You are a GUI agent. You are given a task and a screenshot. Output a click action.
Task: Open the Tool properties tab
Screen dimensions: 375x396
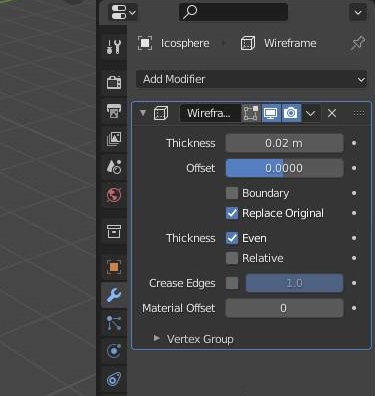coord(114,47)
